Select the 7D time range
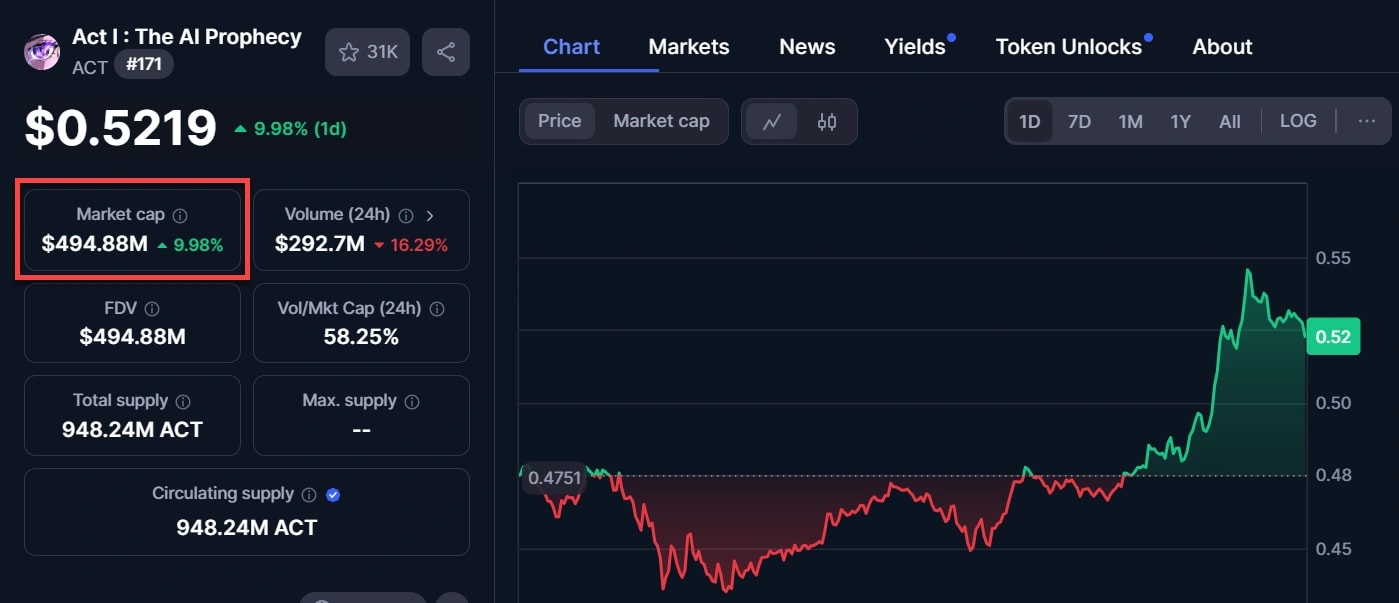 (1079, 122)
